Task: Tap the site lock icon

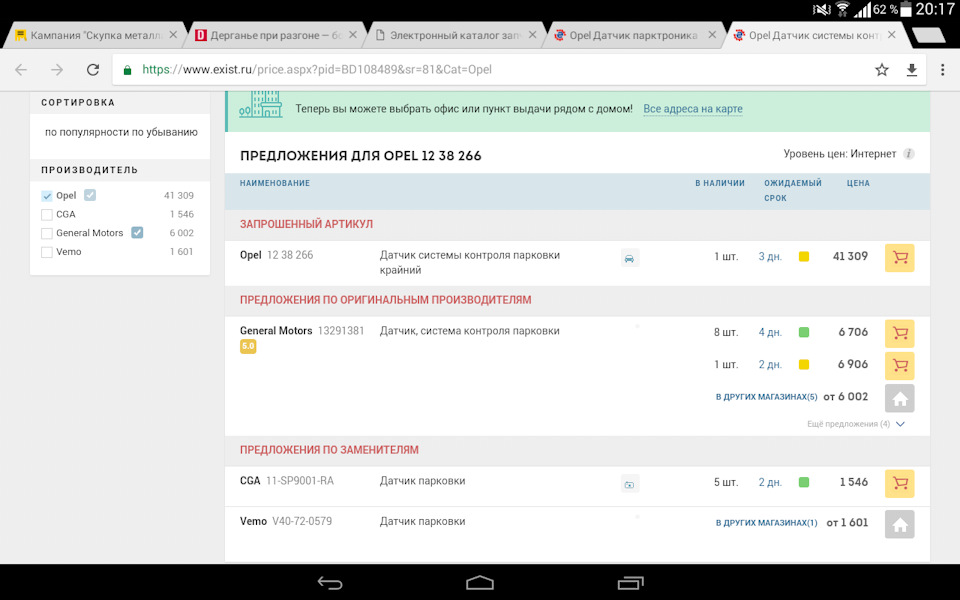Action: pyautogui.click(x=127, y=70)
